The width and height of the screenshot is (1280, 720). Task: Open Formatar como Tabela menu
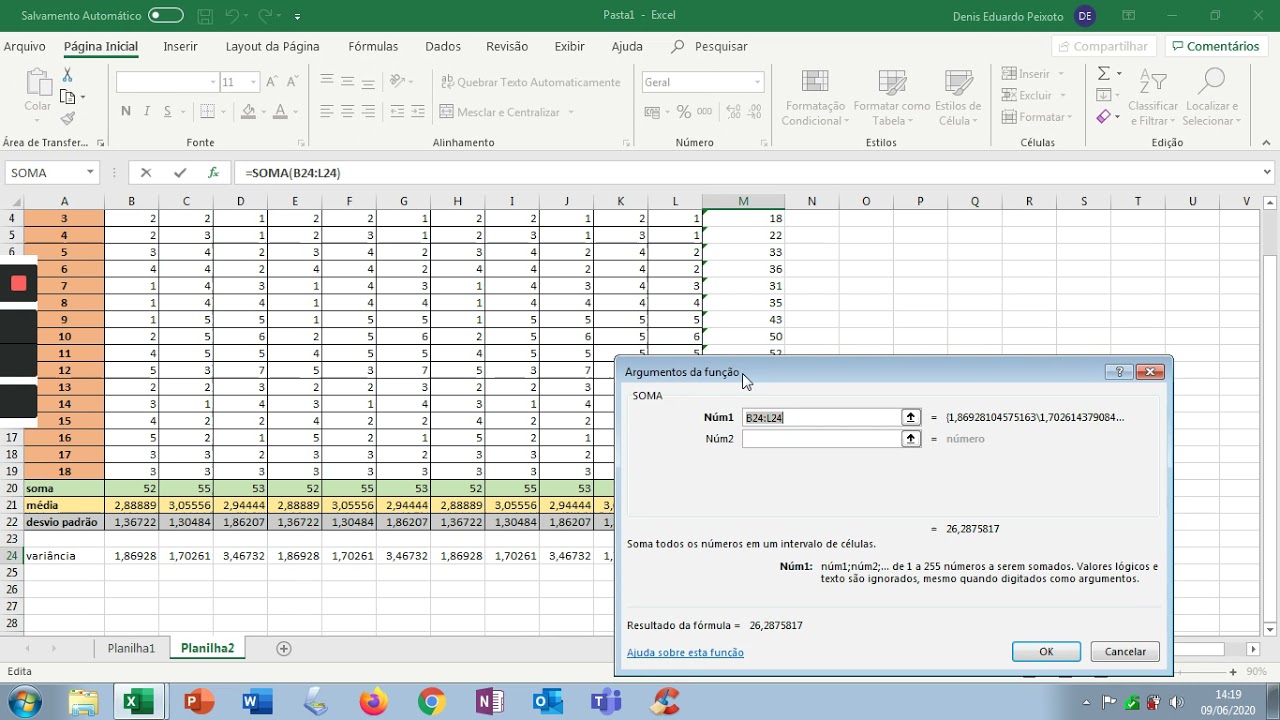891,98
